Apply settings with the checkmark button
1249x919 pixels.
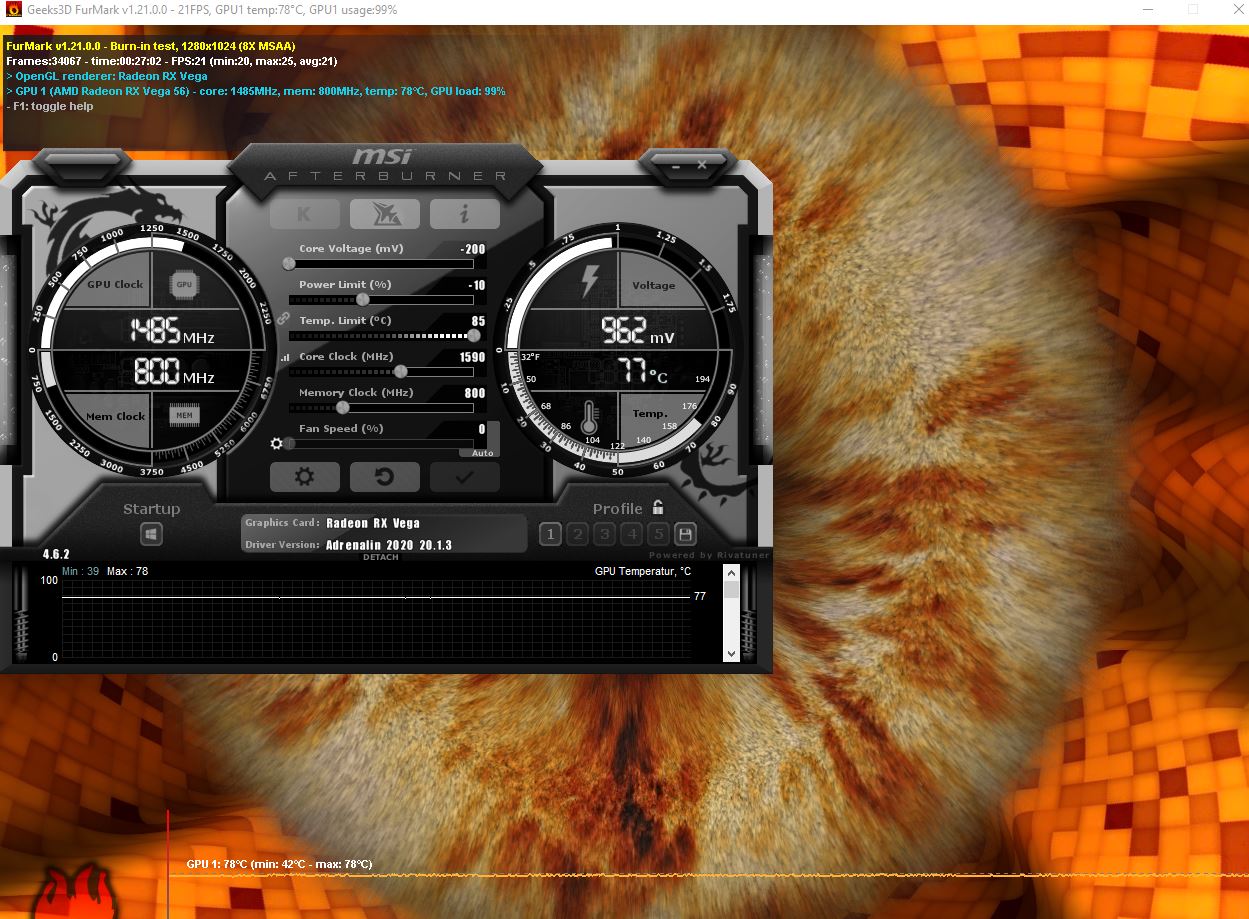465,477
